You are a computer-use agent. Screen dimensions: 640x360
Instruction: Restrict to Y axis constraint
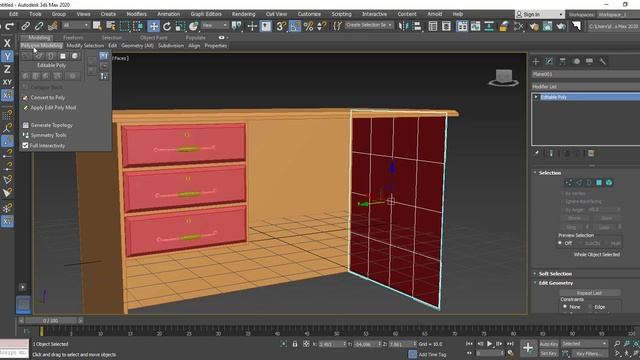click(7, 56)
